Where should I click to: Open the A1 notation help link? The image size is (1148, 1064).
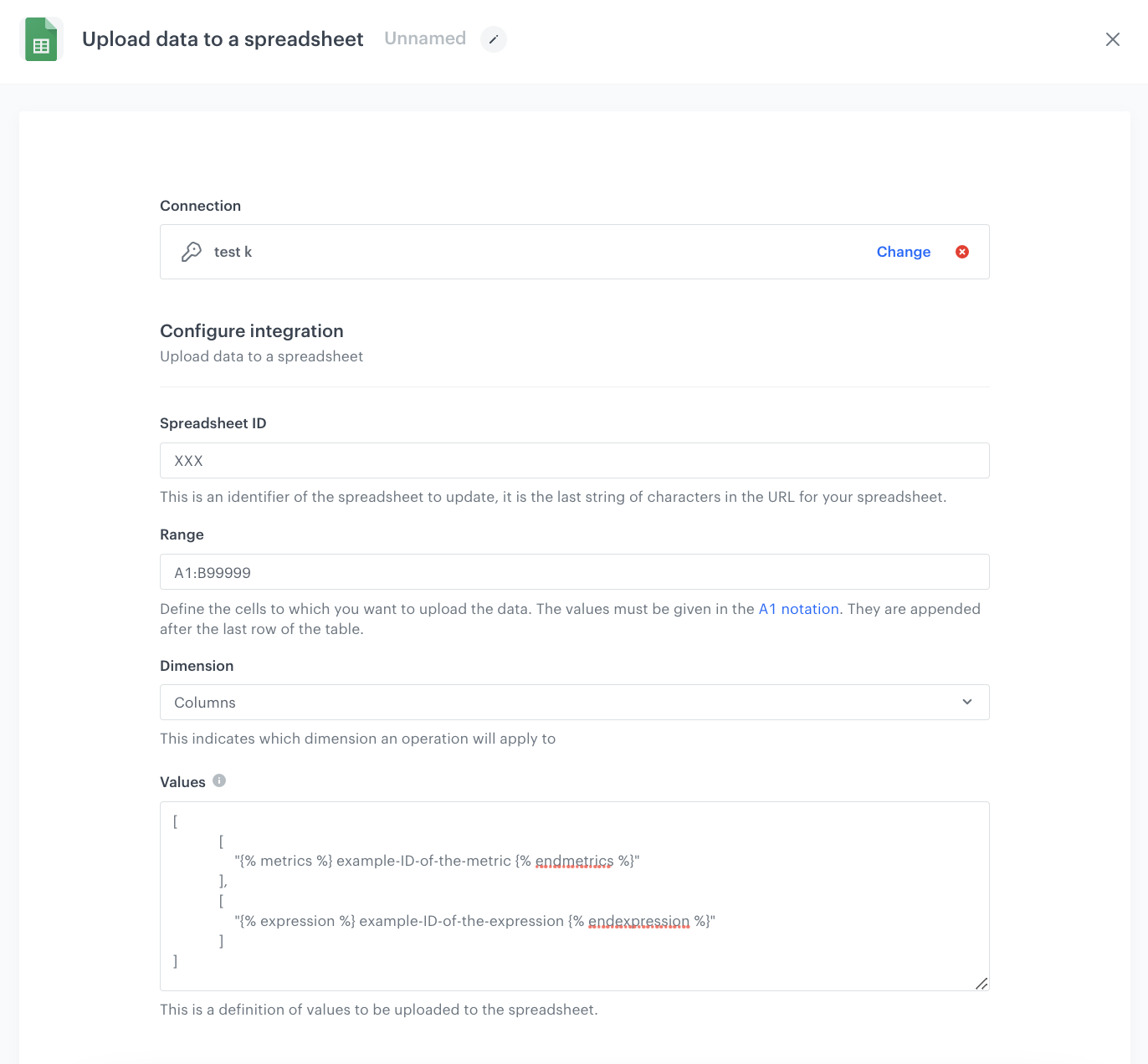798,609
